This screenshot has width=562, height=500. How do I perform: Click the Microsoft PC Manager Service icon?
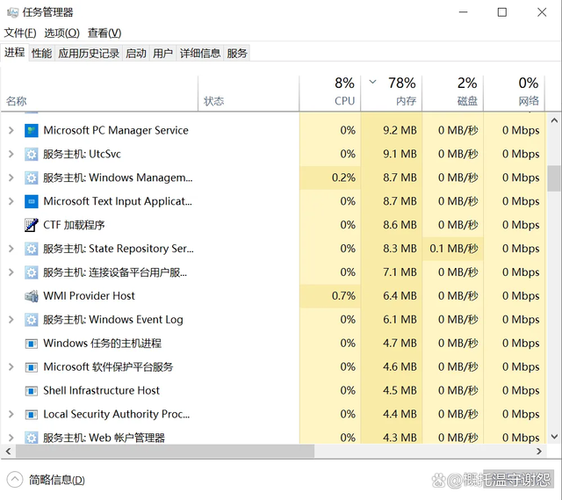coord(31,130)
